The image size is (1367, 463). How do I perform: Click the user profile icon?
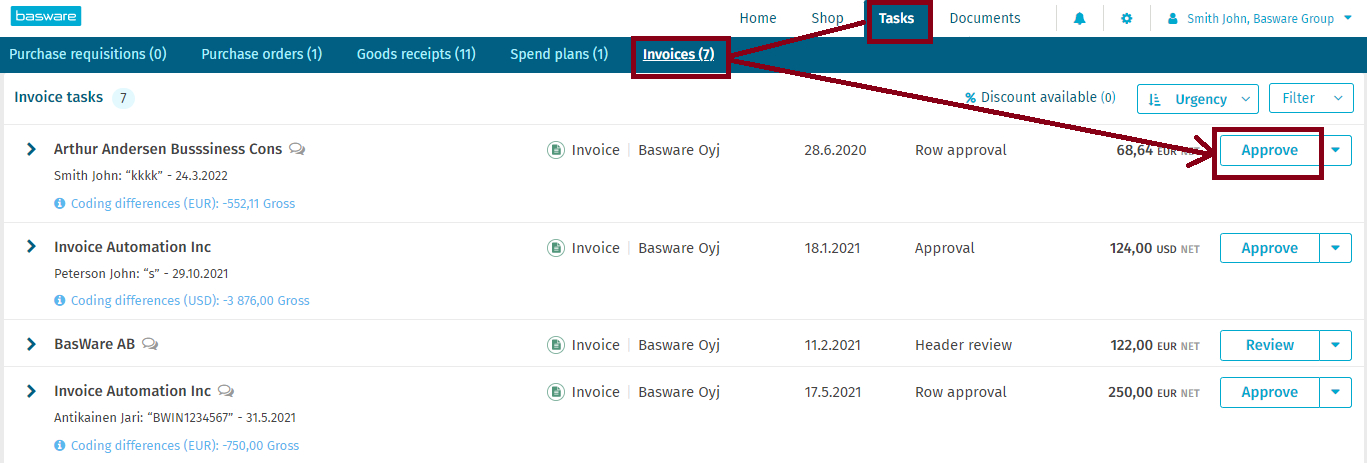(x=1173, y=19)
